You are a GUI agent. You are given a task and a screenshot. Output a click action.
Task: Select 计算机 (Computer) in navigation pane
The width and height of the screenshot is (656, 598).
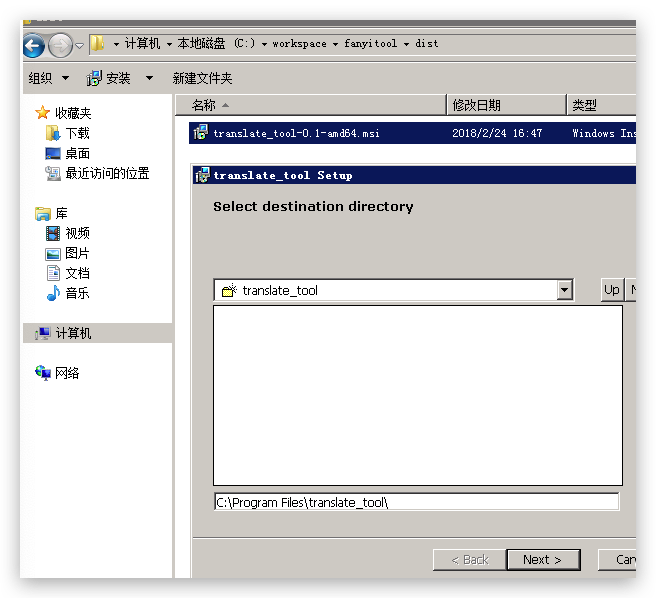pyautogui.click(x=73, y=333)
